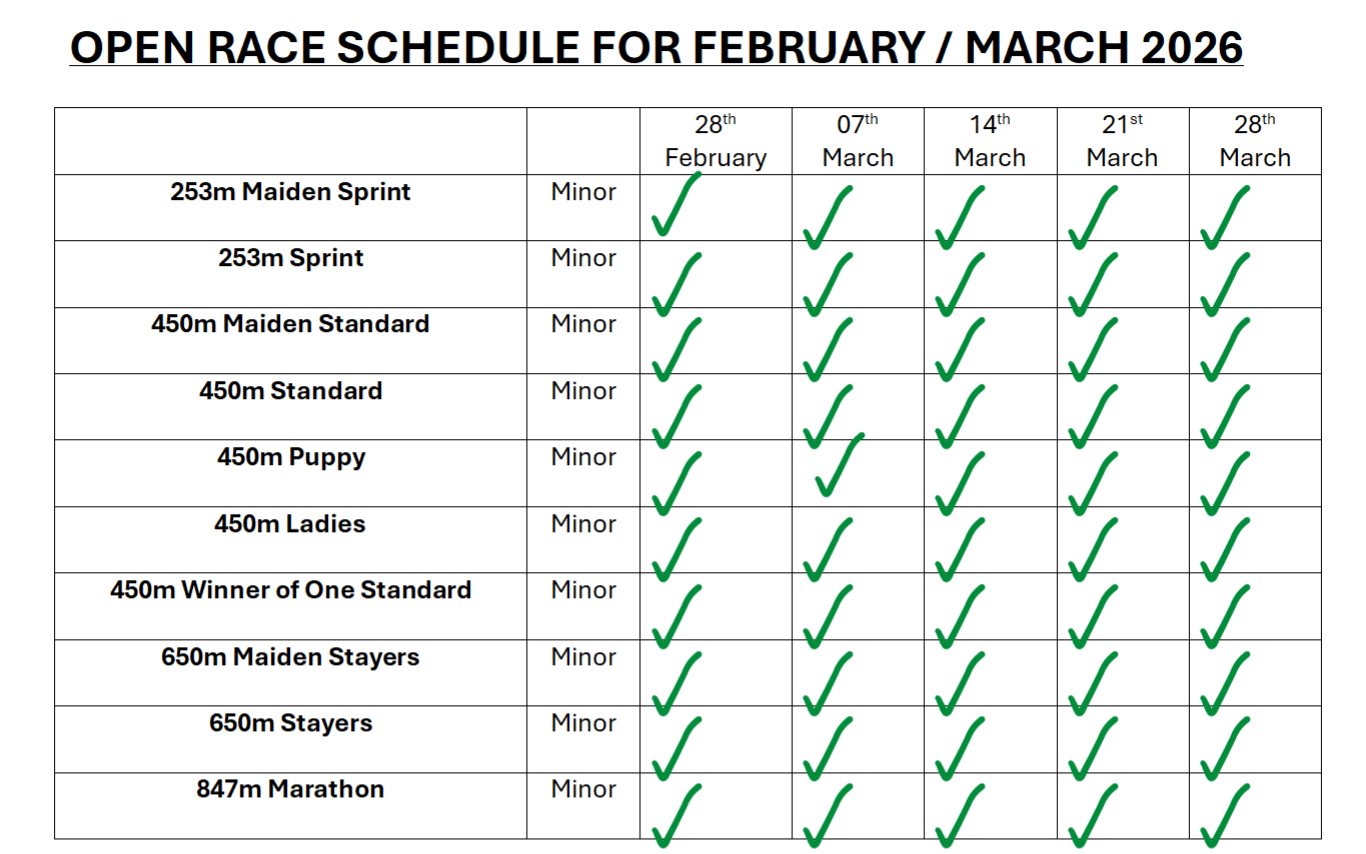1366x854 pixels.
Task: Select the 07th March column header
Action: point(857,142)
